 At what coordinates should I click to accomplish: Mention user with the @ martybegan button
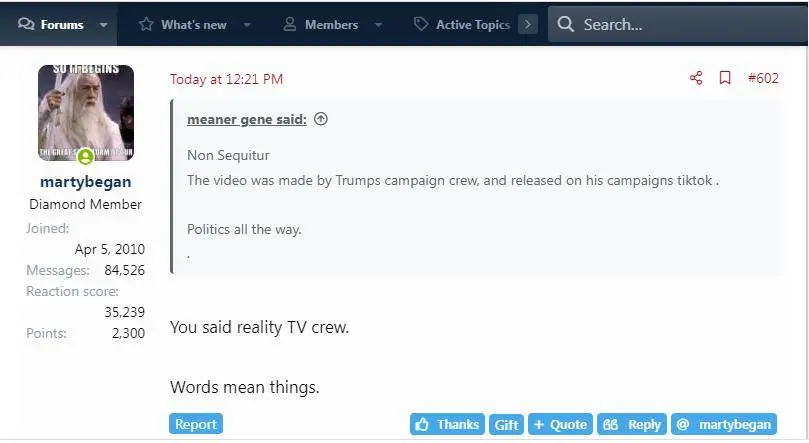pos(724,424)
